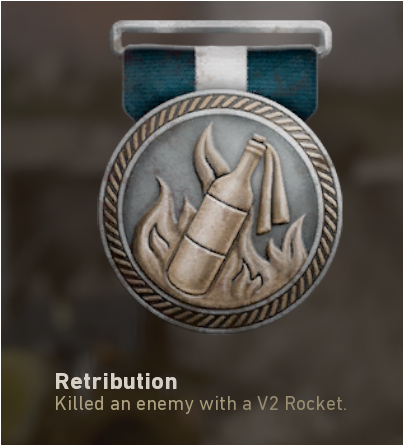Screen dimensions: 403x445
Task: Click the right teal ribbon stripe
Action: [x=282, y=78]
